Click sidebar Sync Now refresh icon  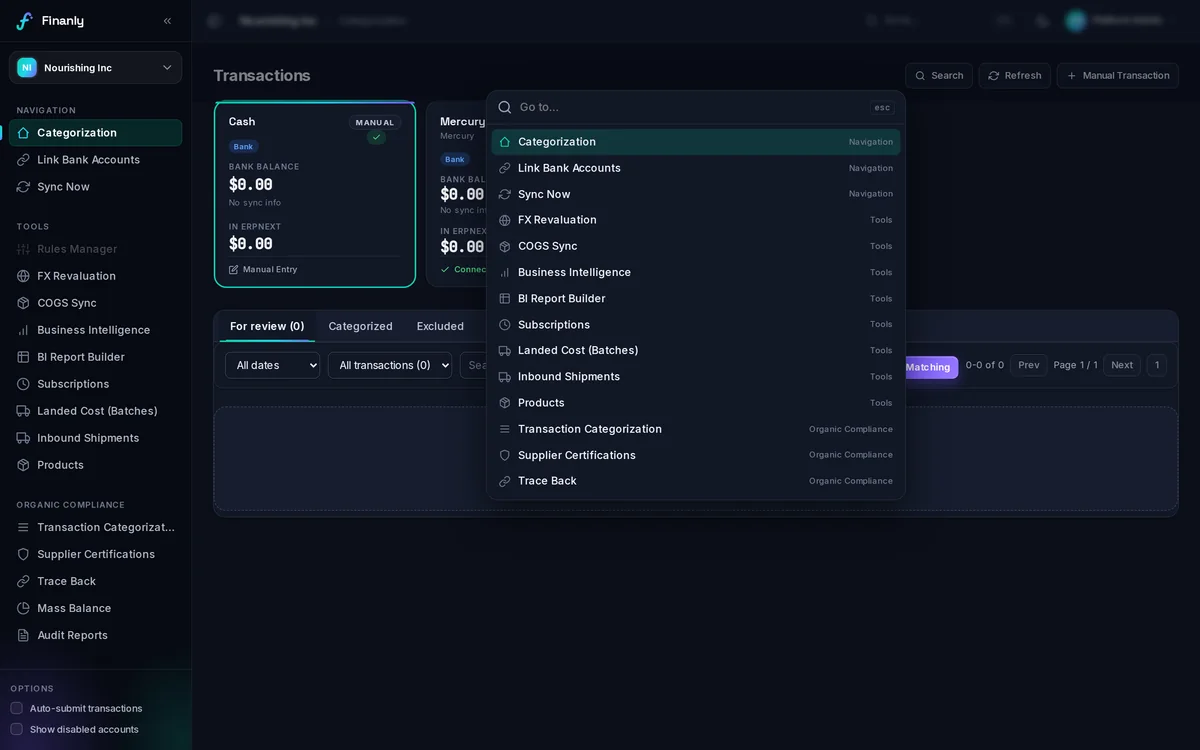click(x=23, y=187)
